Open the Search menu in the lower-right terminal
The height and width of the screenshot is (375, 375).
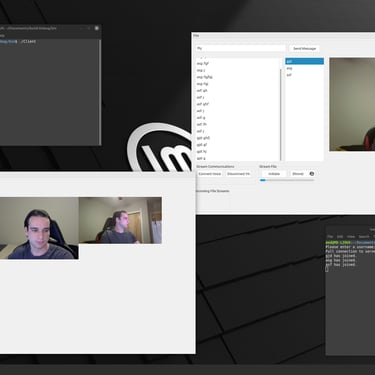364,236
